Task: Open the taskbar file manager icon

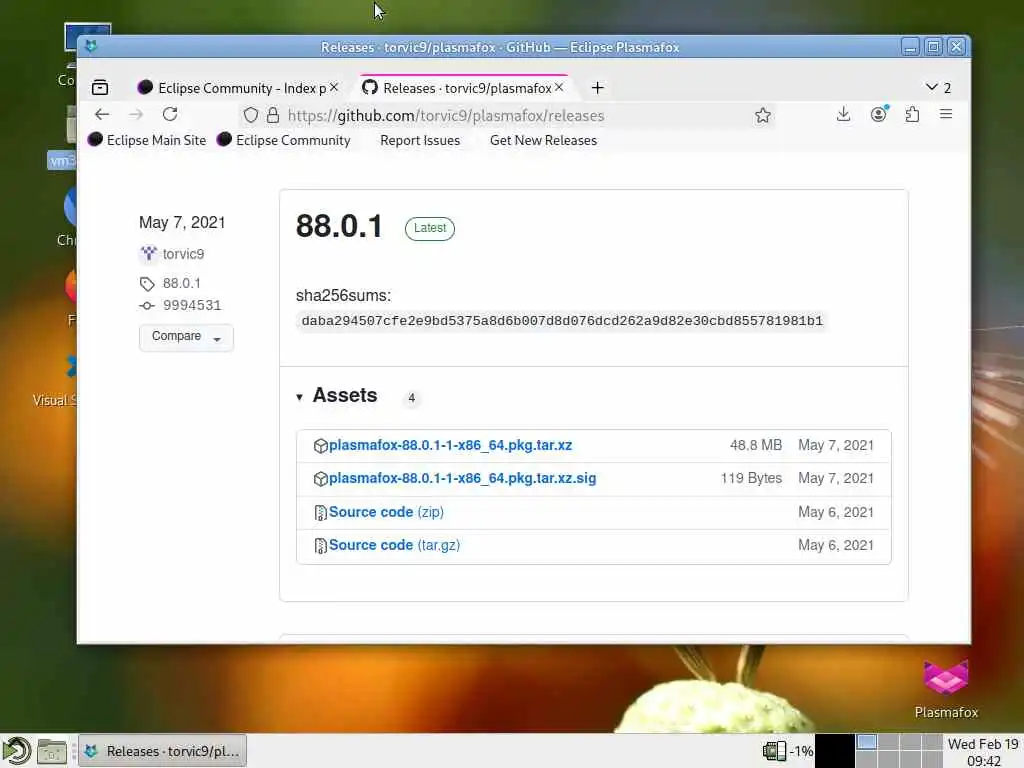Action: point(52,752)
